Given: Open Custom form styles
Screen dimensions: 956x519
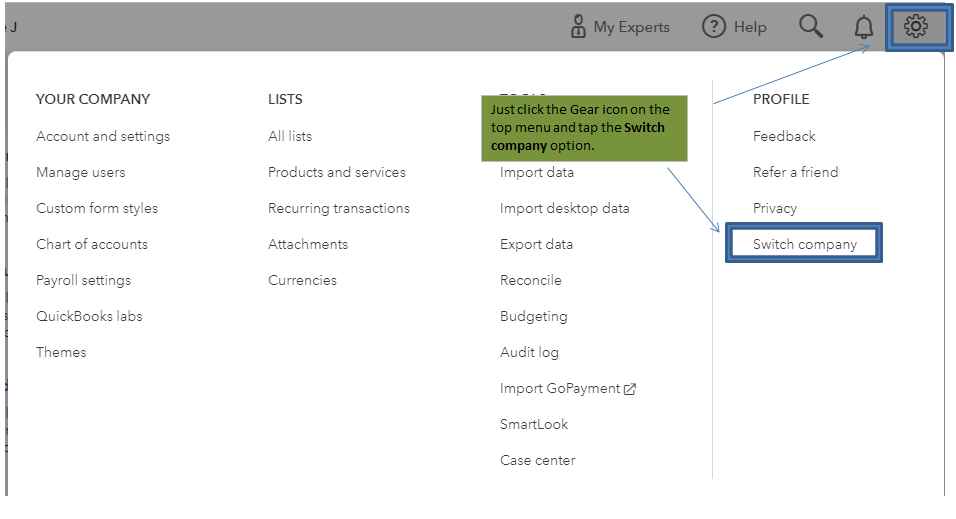Looking at the screenshot, I should tap(97, 208).
